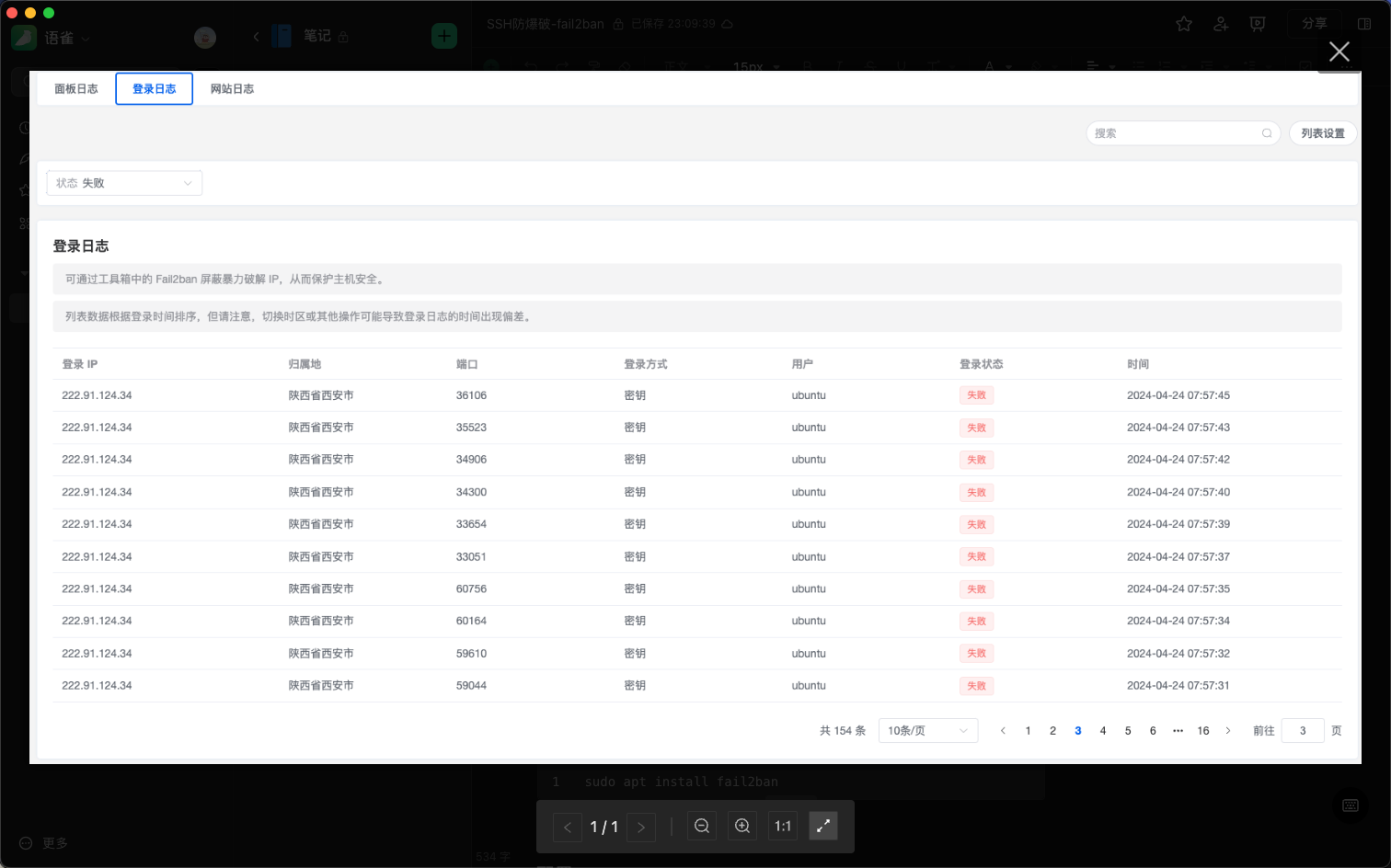Switch to the 网站日志 tab
Screen dimensions: 1391x868
point(232,89)
